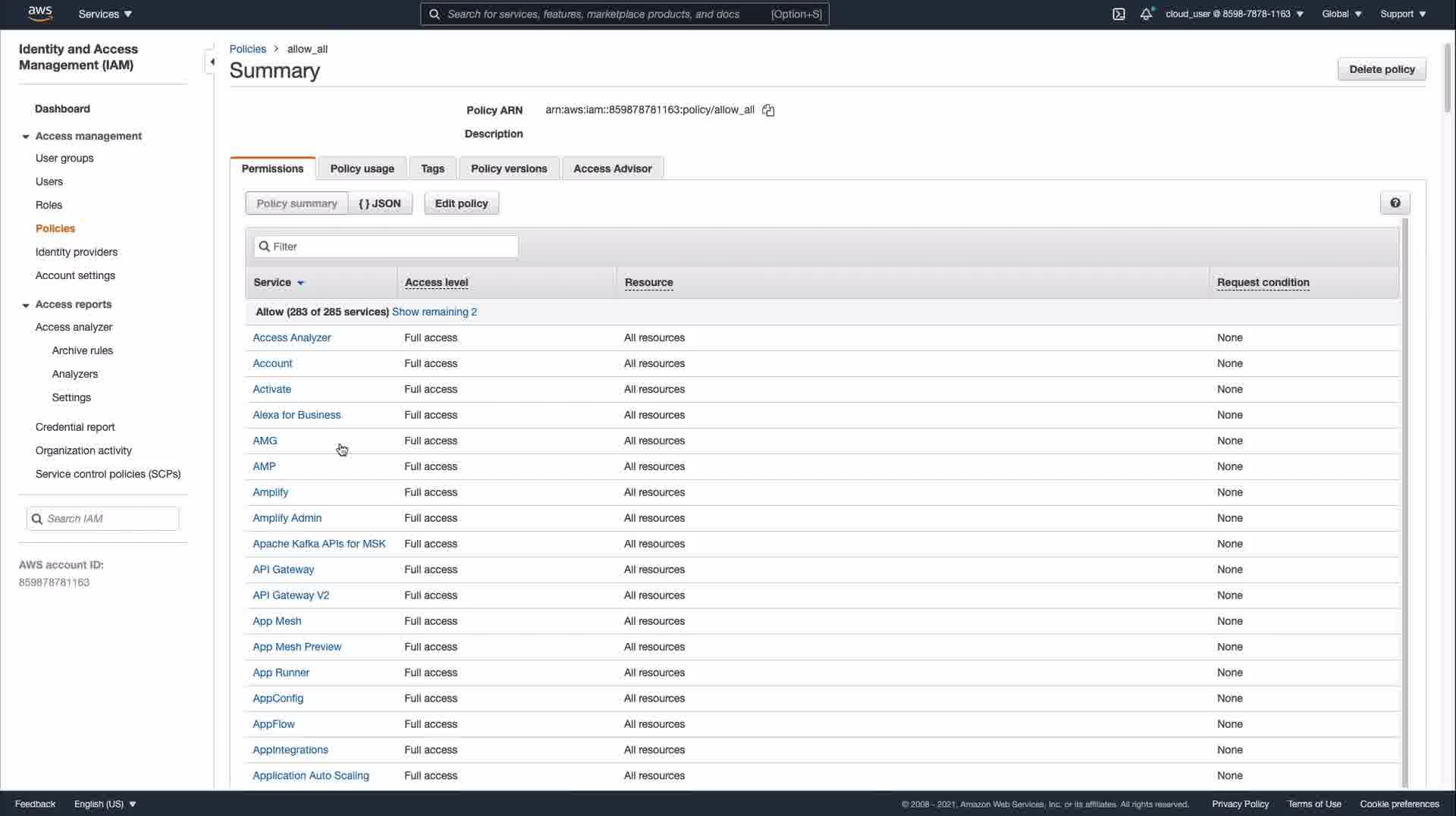1456x816 pixels.
Task: Open Users in the sidebar
Action: click(x=49, y=181)
